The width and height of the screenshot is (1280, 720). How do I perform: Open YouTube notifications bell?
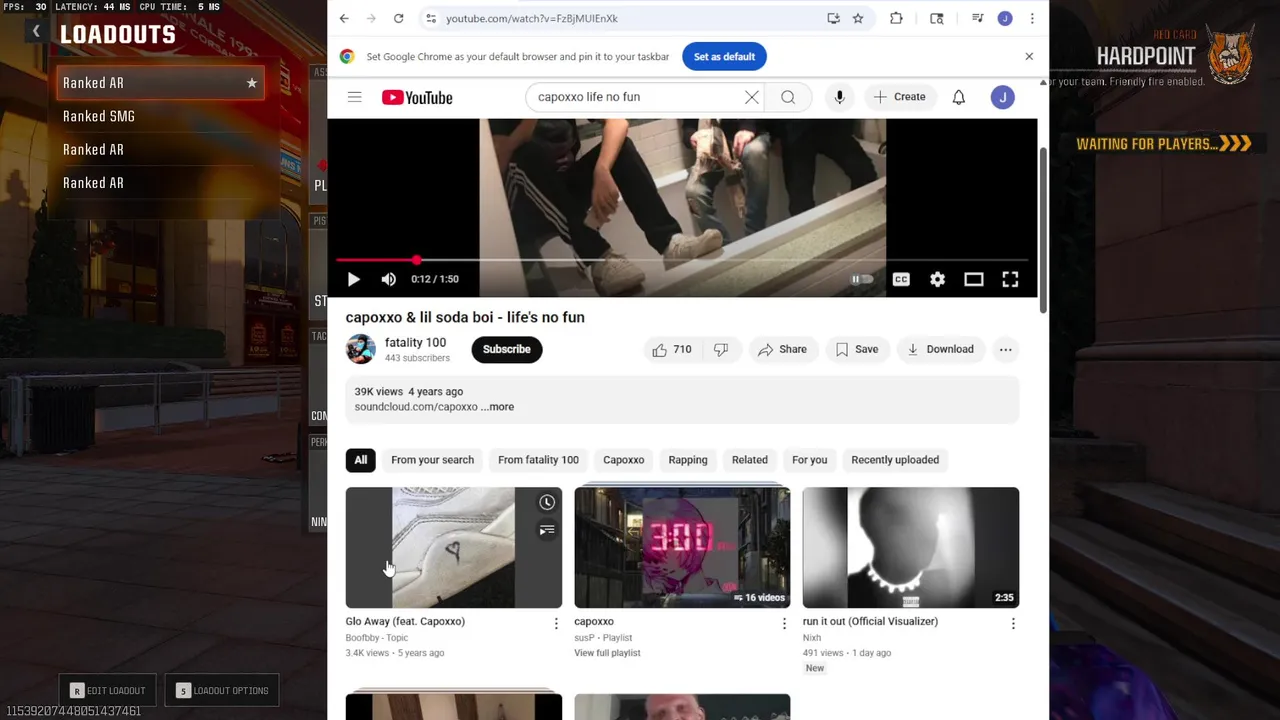point(958,97)
